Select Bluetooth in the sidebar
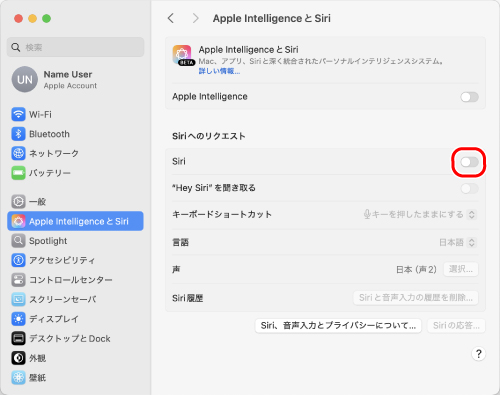 pyautogui.click(x=75, y=134)
